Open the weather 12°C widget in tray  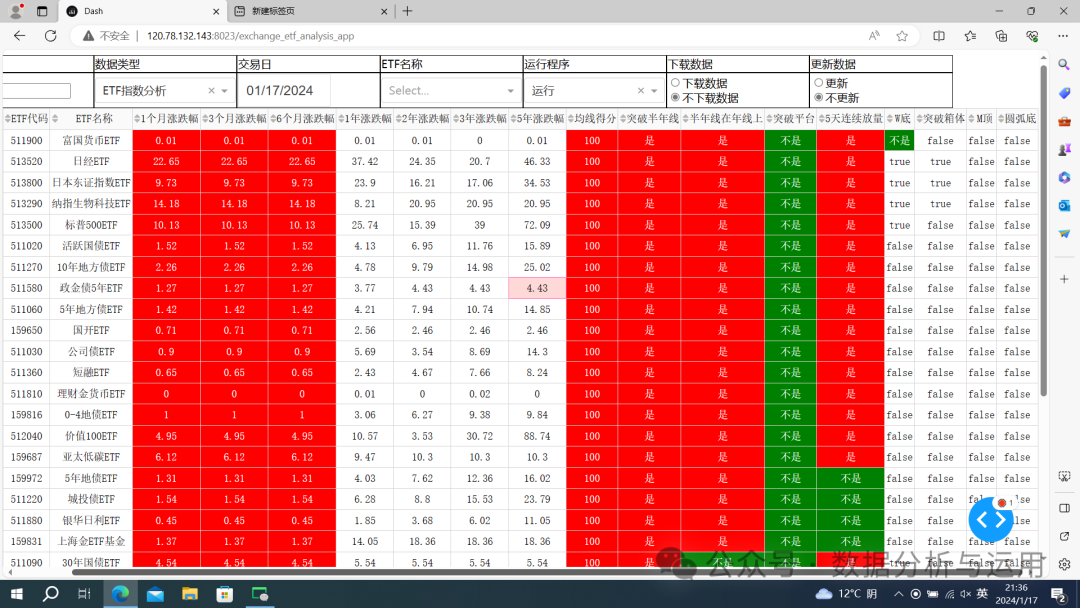coord(846,594)
